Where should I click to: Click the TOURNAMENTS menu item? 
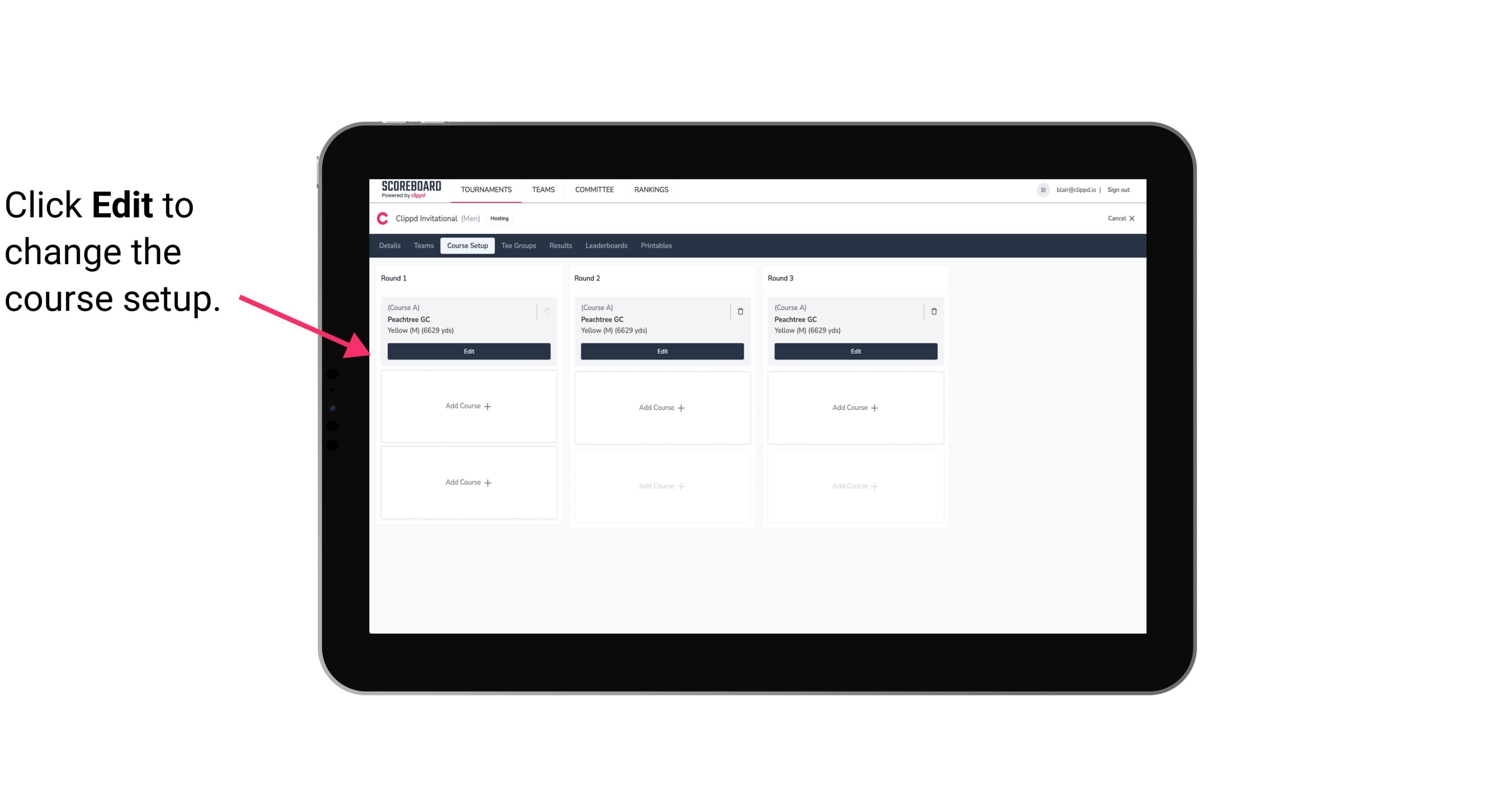coord(487,189)
